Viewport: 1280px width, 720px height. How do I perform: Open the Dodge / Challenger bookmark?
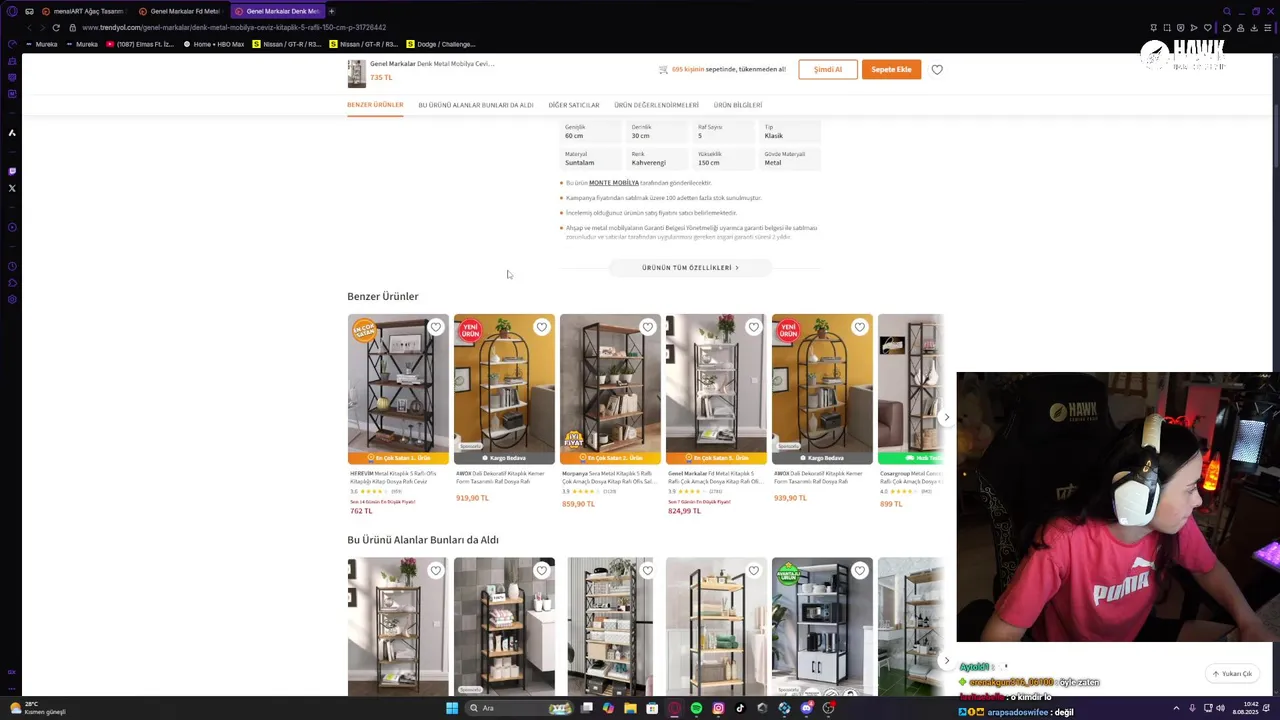(441, 44)
